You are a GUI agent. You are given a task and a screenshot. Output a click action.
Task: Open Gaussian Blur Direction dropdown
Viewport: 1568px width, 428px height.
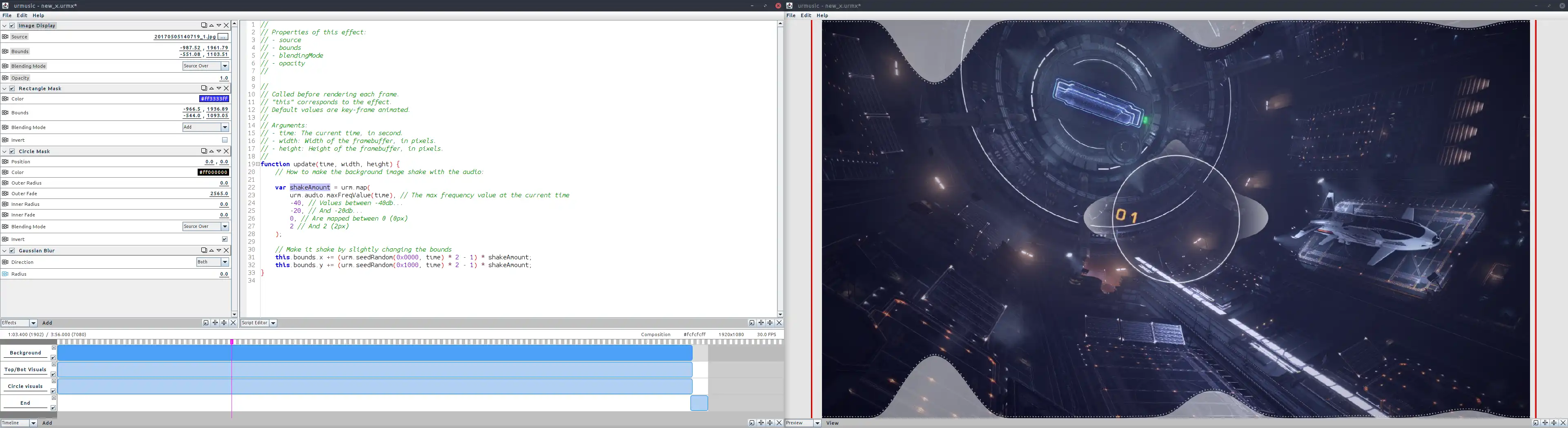tap(212, 262)
